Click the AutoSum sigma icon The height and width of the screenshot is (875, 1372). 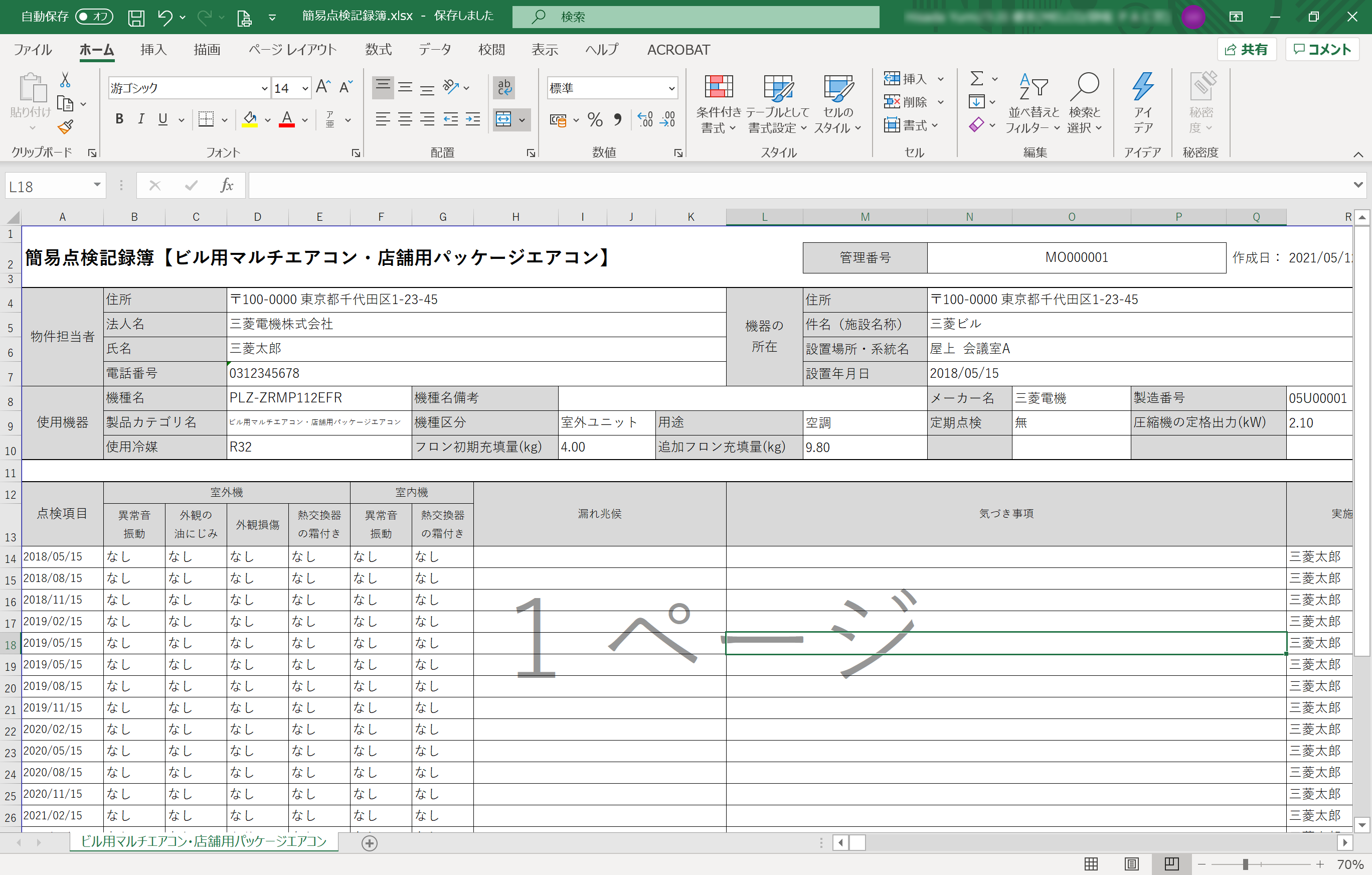[x=976, y=79]
